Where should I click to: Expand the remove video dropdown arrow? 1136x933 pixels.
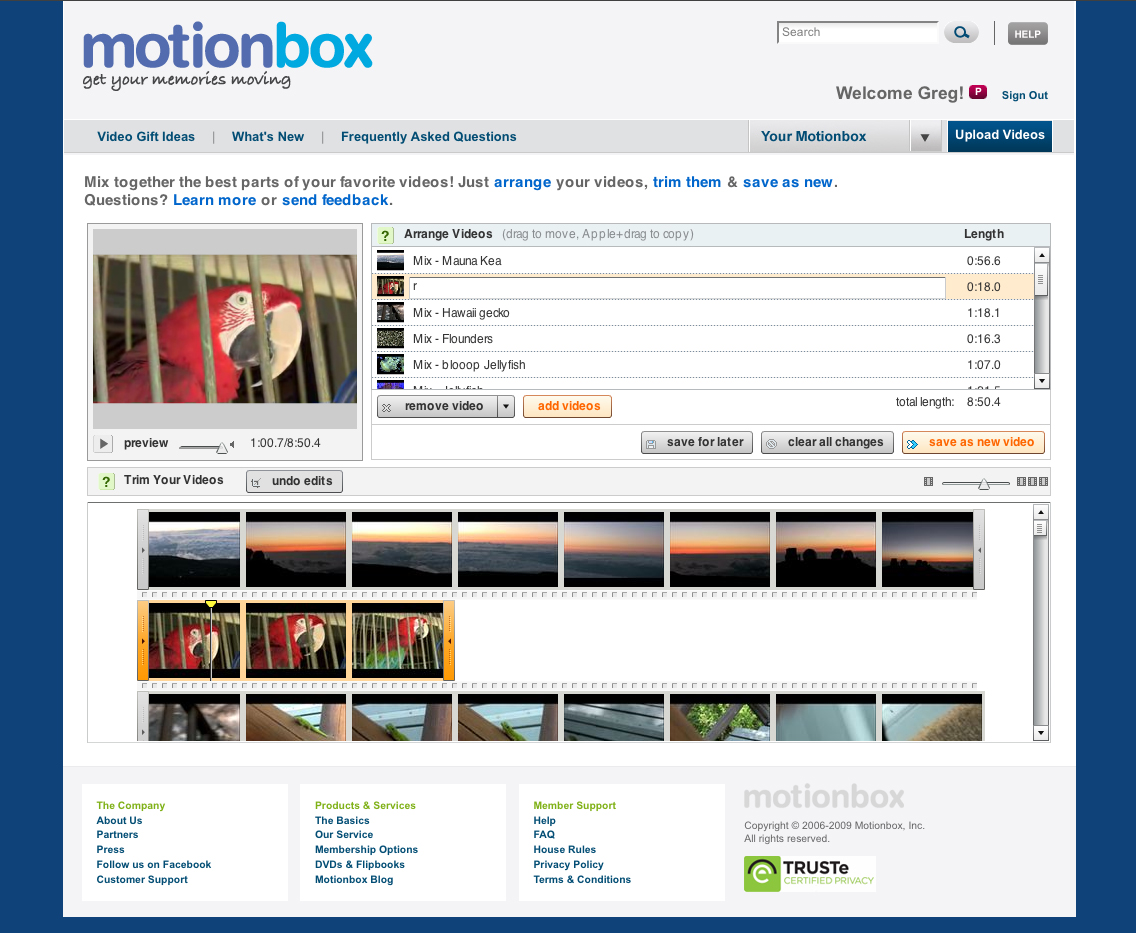[506, 406]
